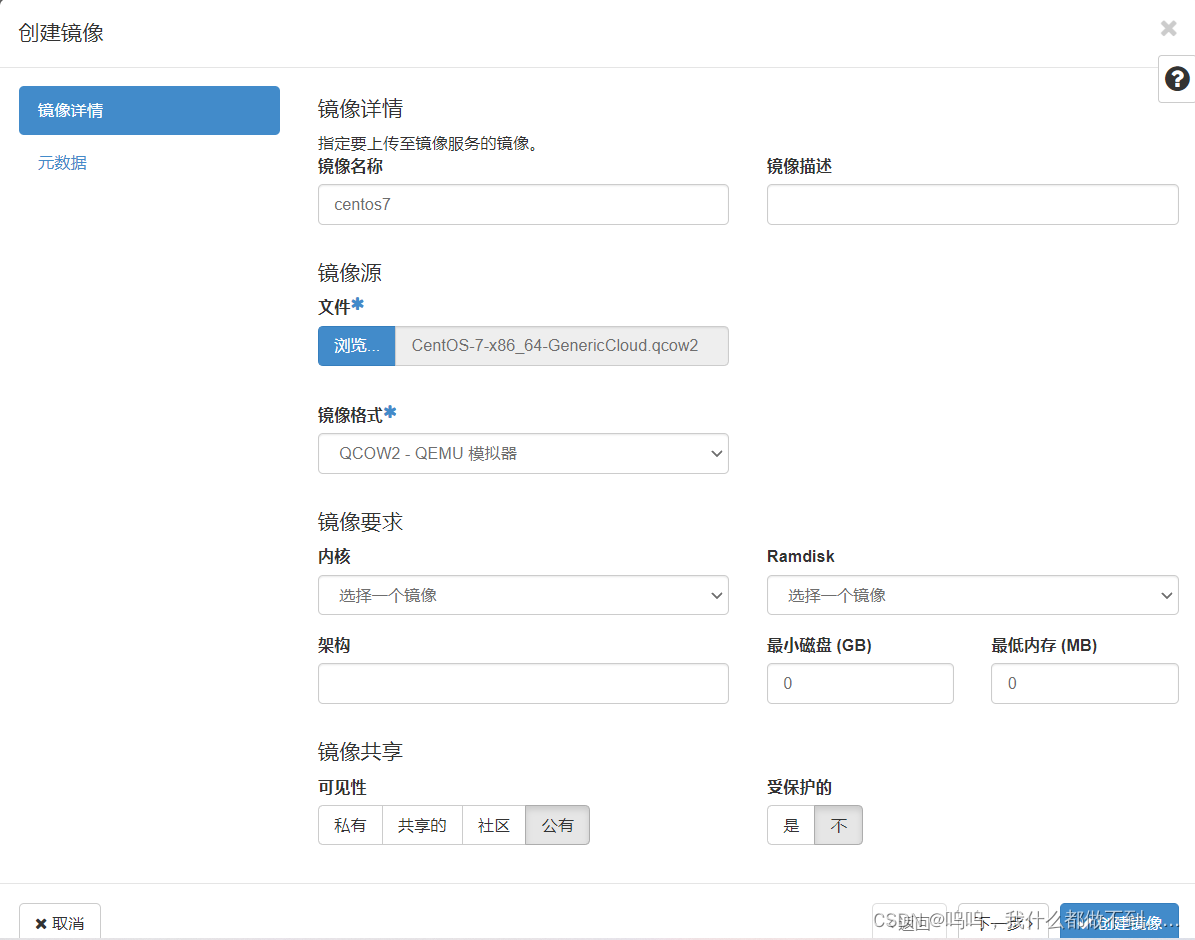Viewport: 1195px width, 940px height.
Task: Select the 镜像详情 tab
Action: 148,110
